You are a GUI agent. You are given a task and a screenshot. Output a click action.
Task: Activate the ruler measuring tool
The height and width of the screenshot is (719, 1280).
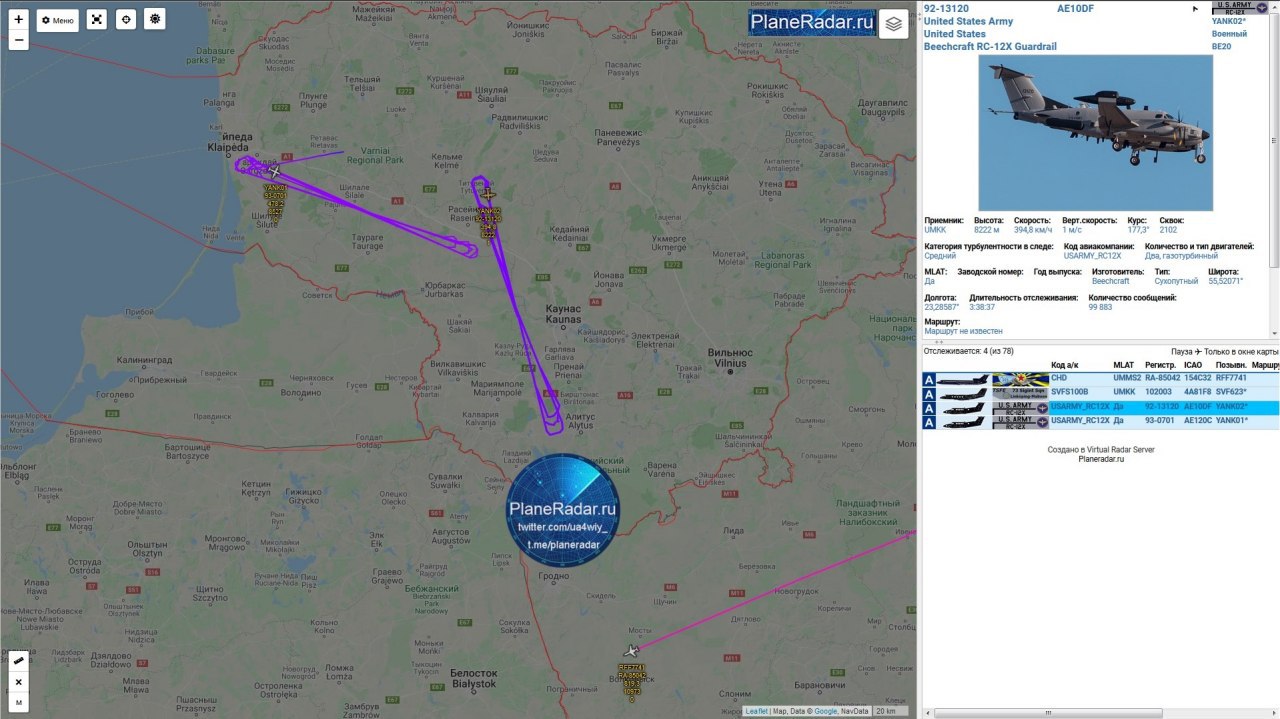[x=18, y=662]
